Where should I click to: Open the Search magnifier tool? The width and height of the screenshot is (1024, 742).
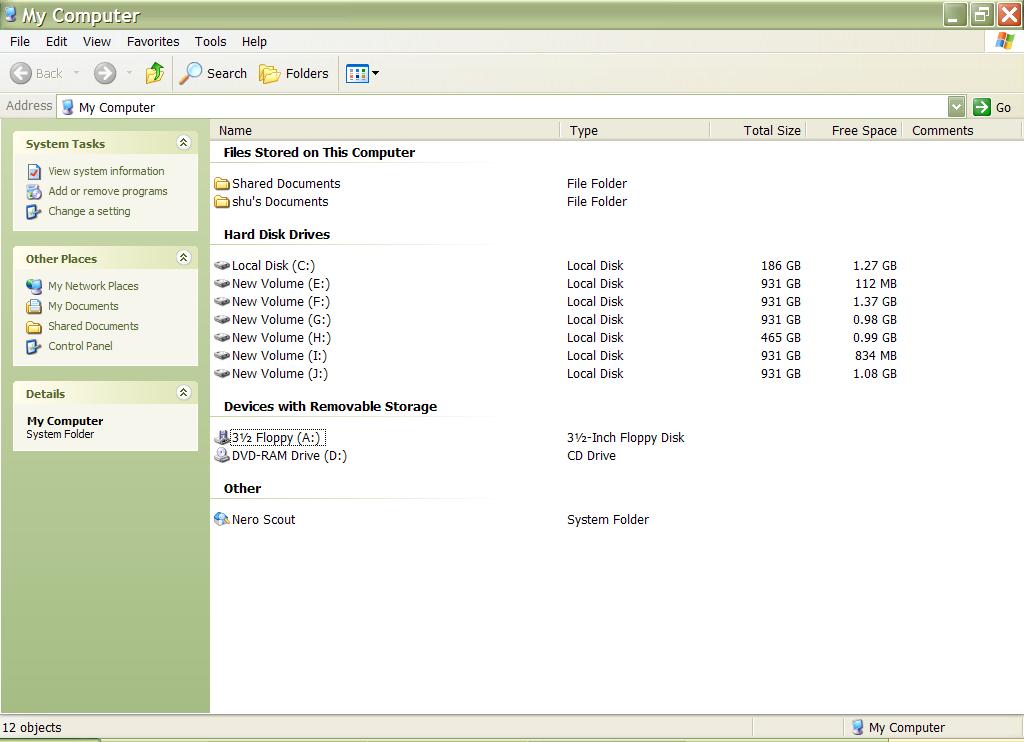214,73
